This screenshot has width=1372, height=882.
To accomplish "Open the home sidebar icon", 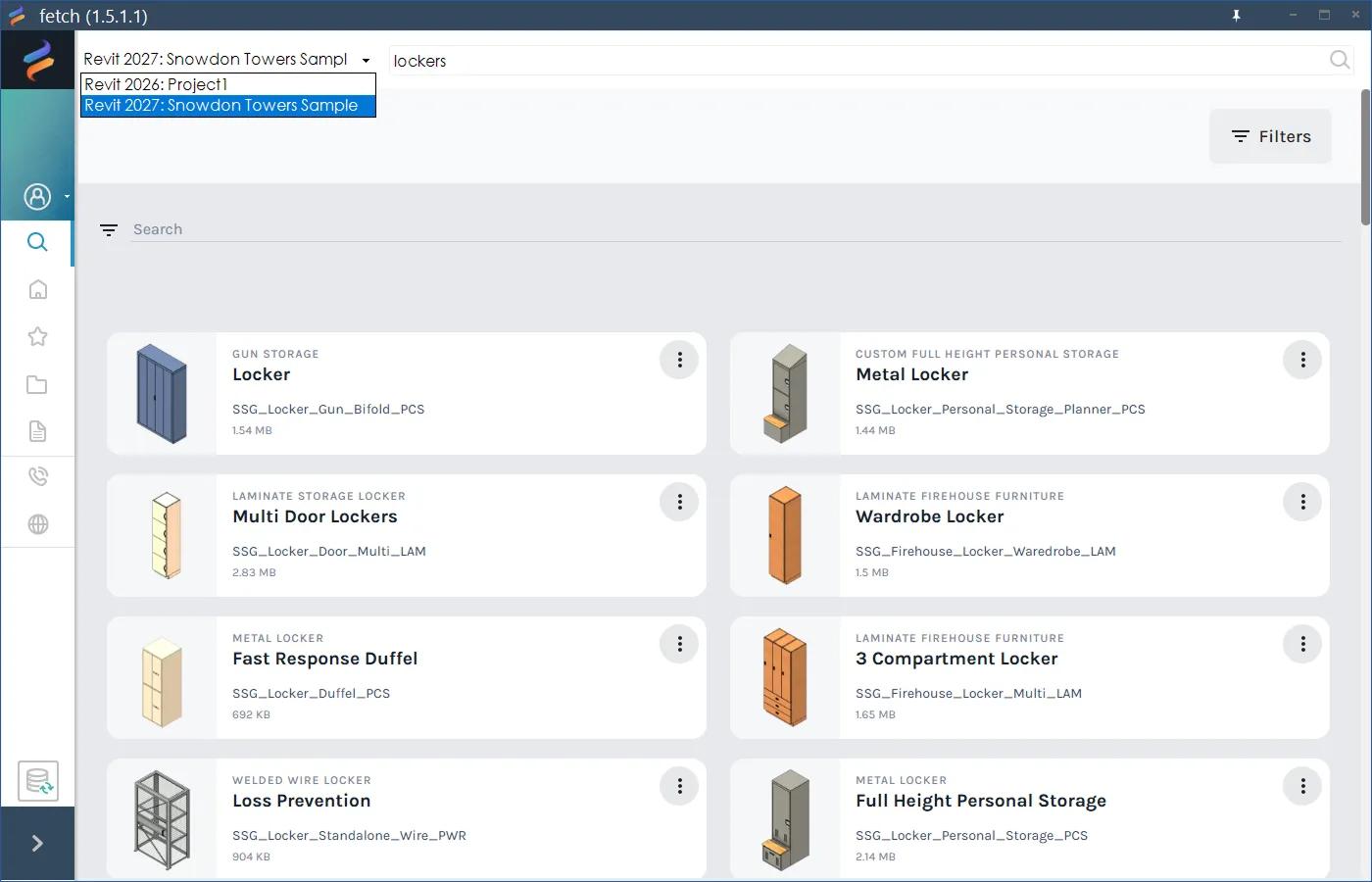I will point(37,289).
